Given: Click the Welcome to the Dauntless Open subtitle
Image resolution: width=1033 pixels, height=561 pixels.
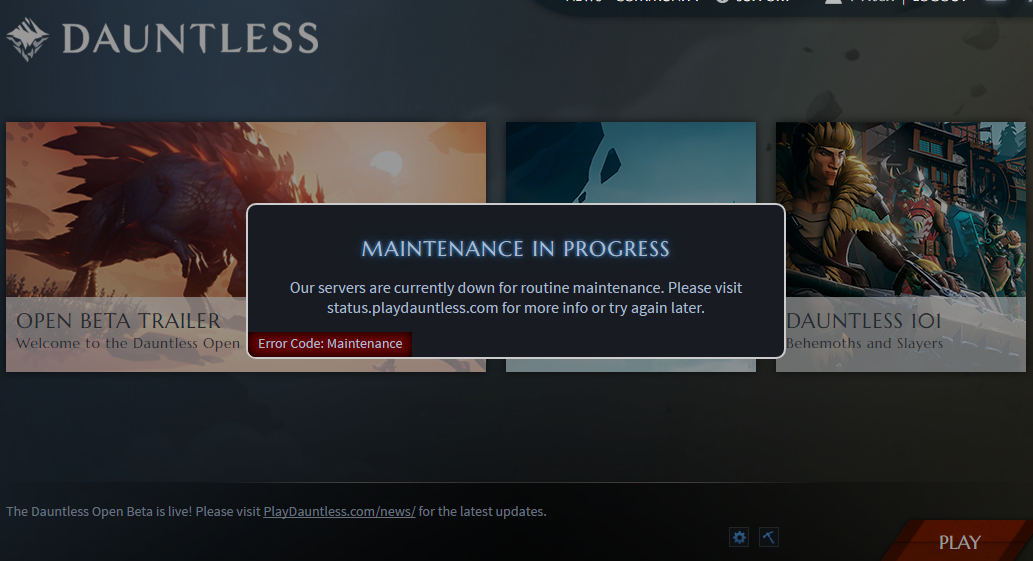Looking at the screenshot, I should point(128,343).
